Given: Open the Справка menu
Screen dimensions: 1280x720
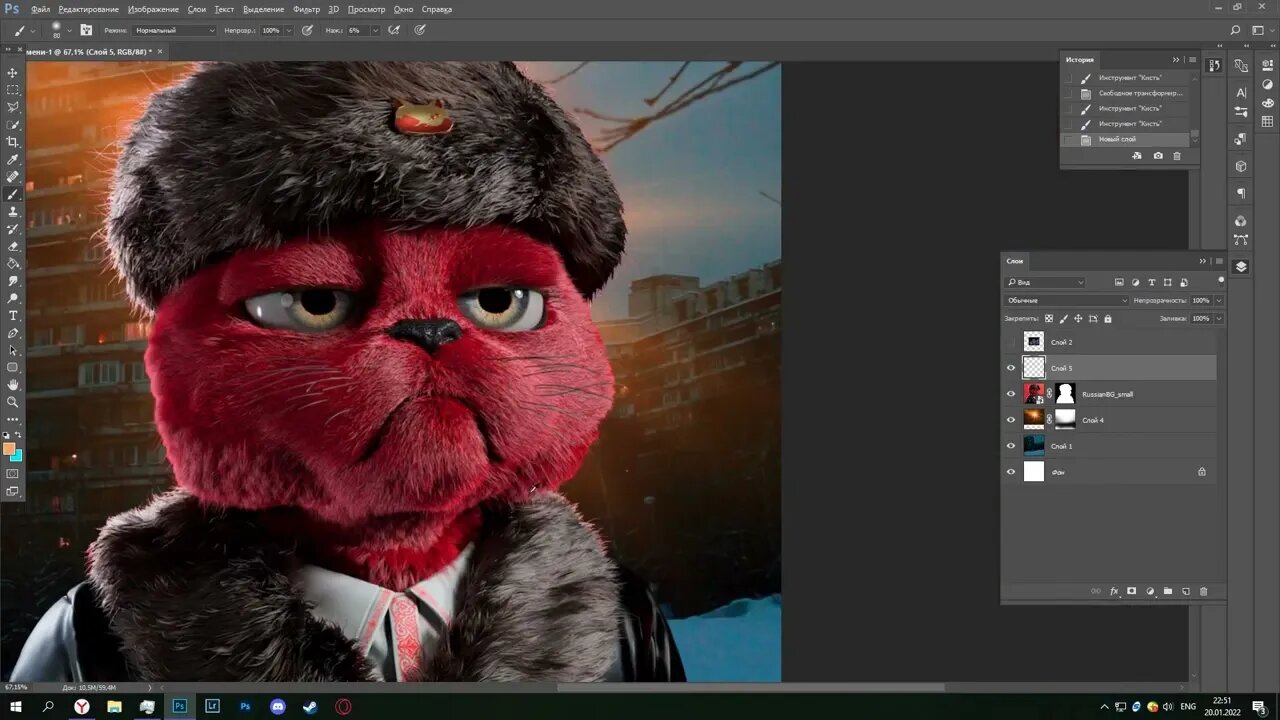Looking at the screenshot, I should (437, 9).
